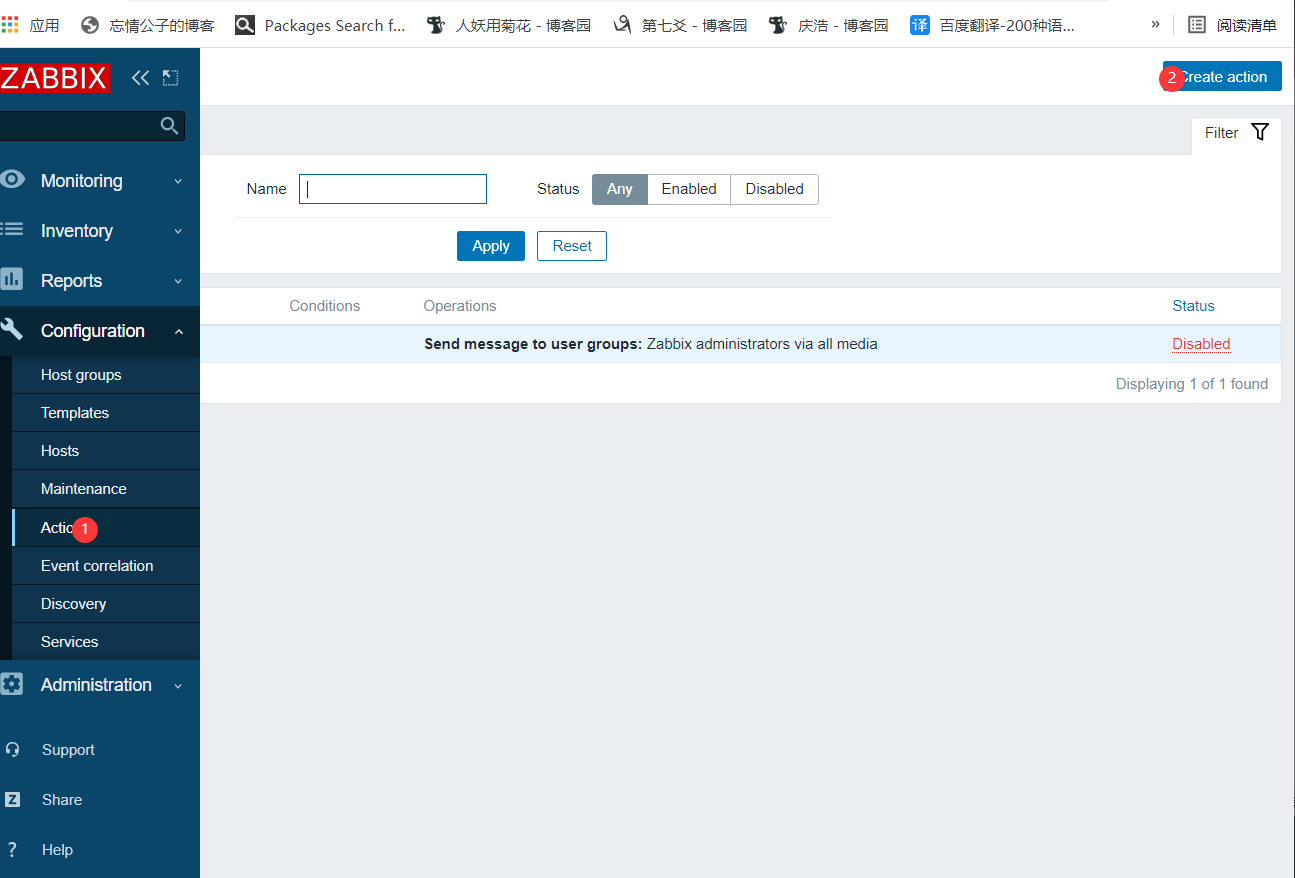
Task: Sort by the Status column header
Action: [x=1193, y=306]
